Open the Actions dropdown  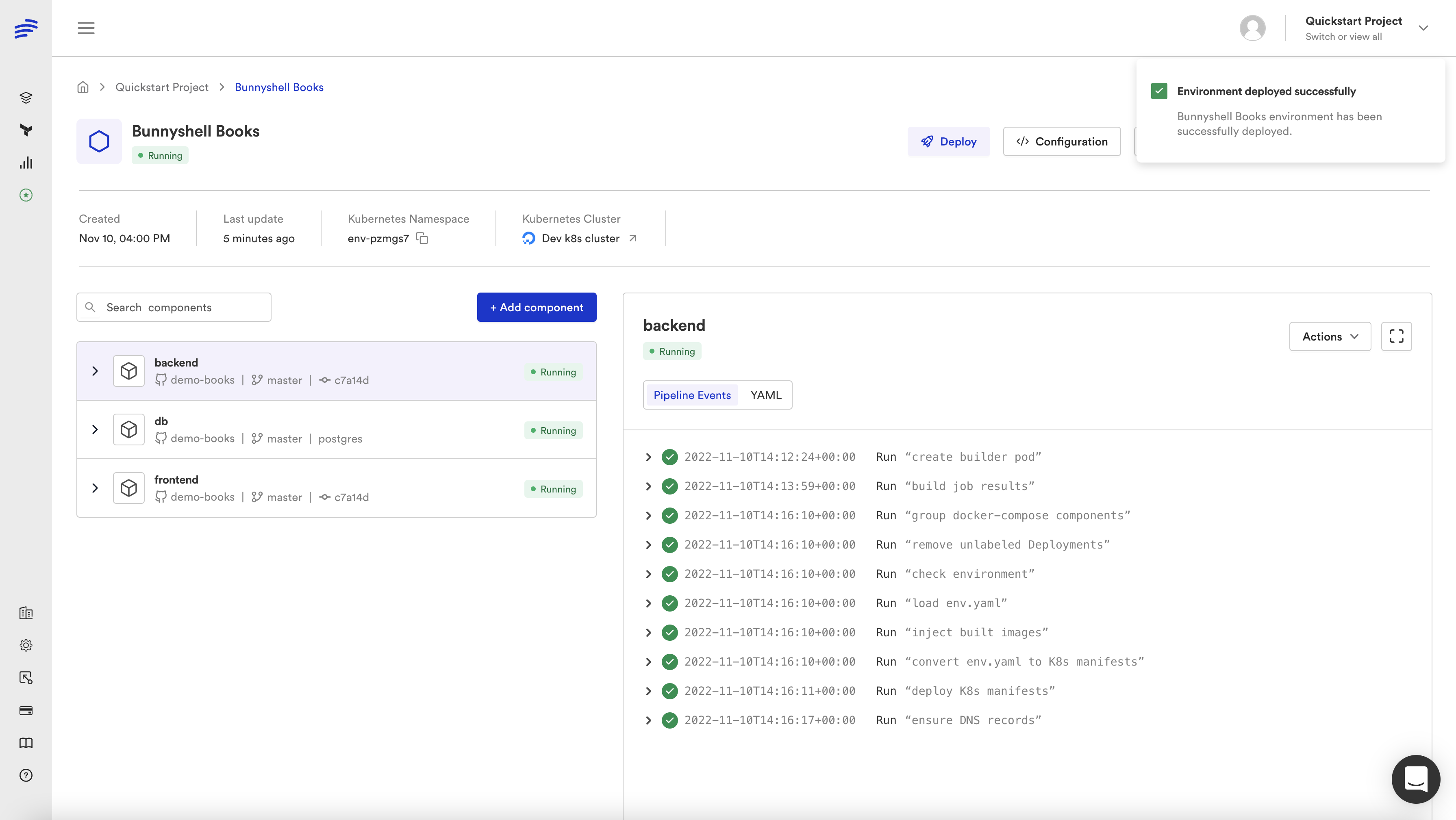(1330, 336)
